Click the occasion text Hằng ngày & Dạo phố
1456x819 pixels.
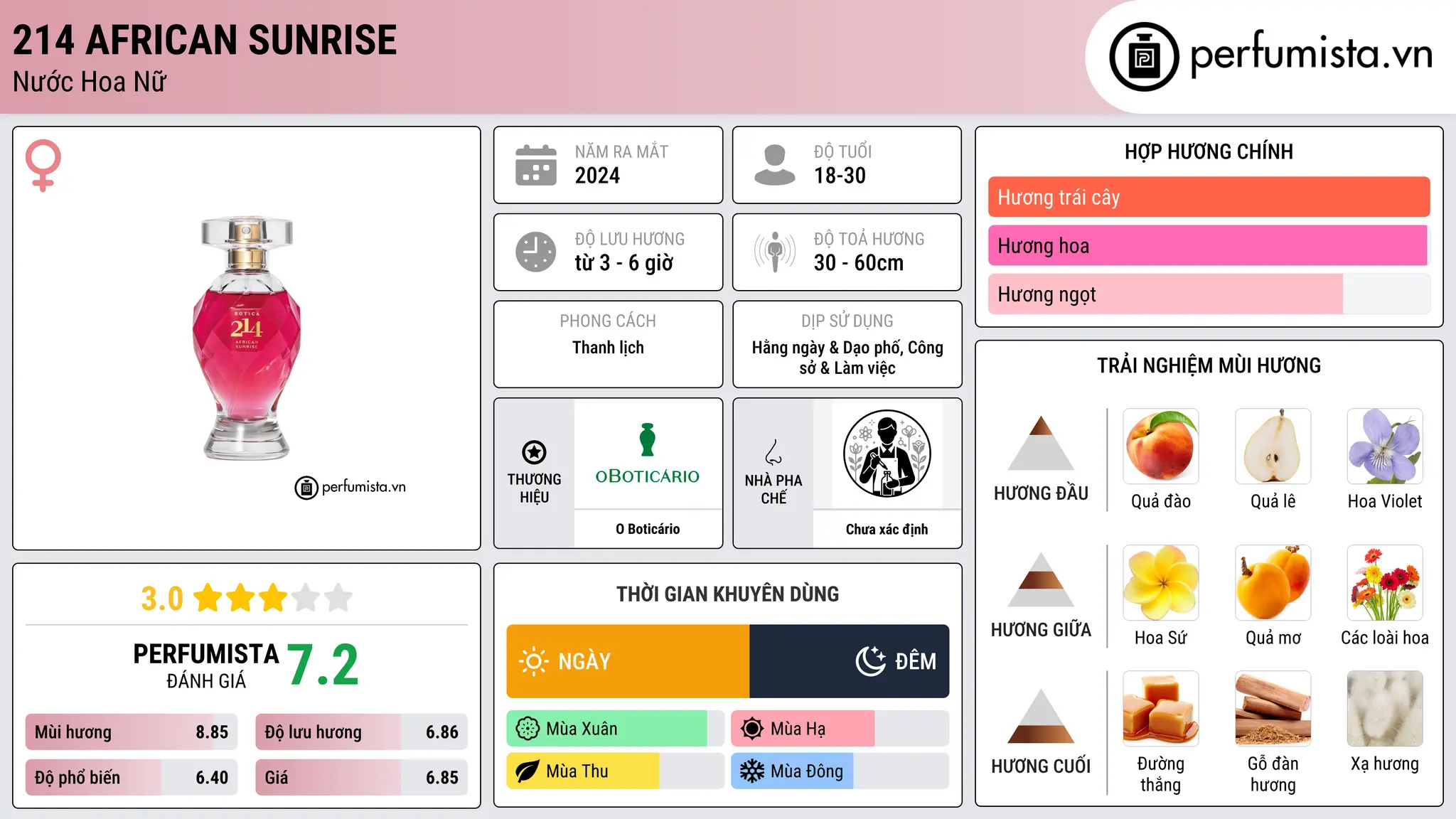(x=827, y=348)
